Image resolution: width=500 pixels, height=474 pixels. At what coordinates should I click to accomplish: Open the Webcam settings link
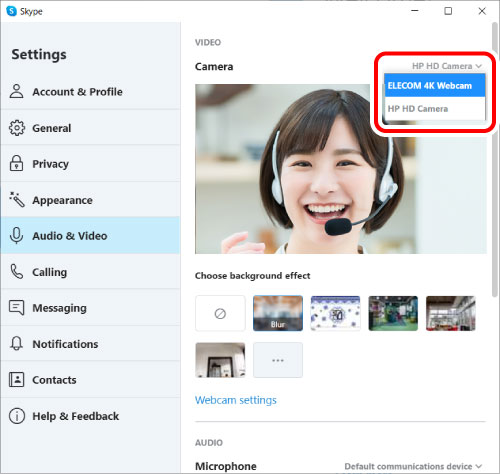click(x=236, y=400)
